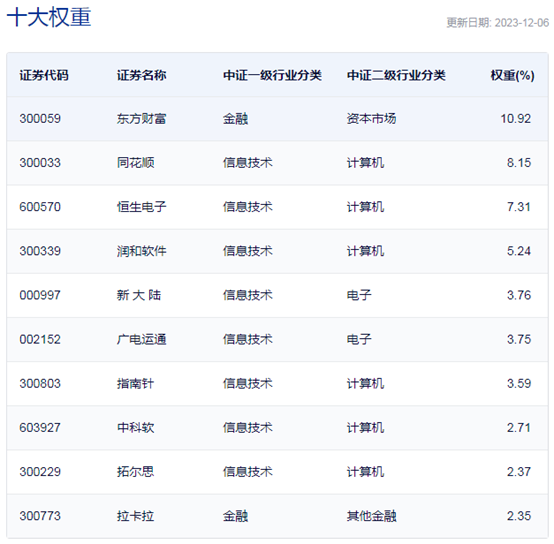Viewport: 554px width, 544px height.
Task: Select stock name 新大陆
Action: click(x=138, y=295)
